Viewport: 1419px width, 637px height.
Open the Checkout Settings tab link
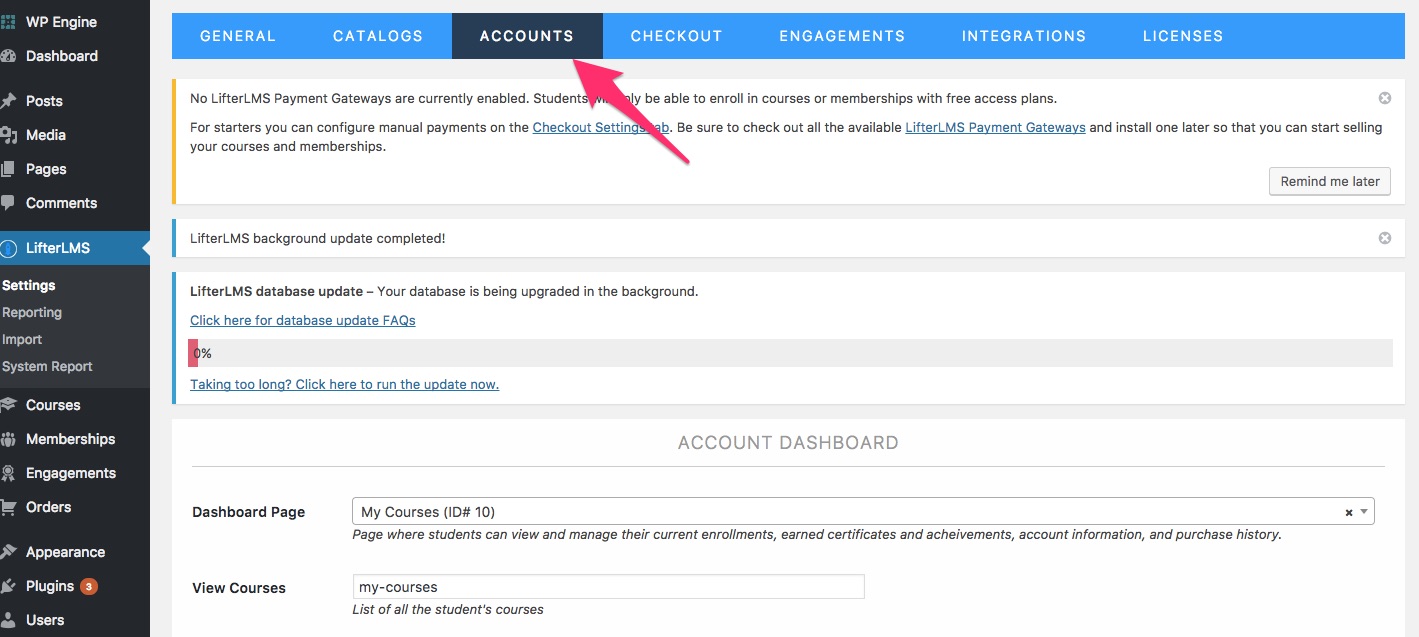tap(601, 127)
